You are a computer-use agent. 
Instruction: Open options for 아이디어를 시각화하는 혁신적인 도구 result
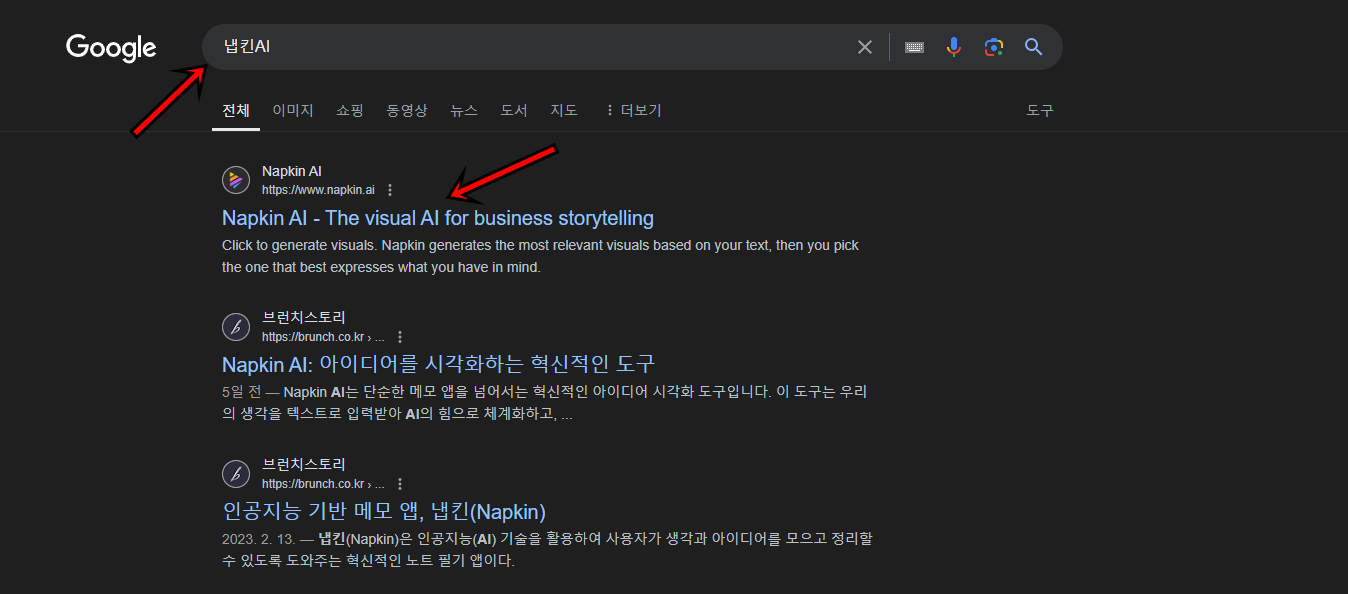[400, 337]
